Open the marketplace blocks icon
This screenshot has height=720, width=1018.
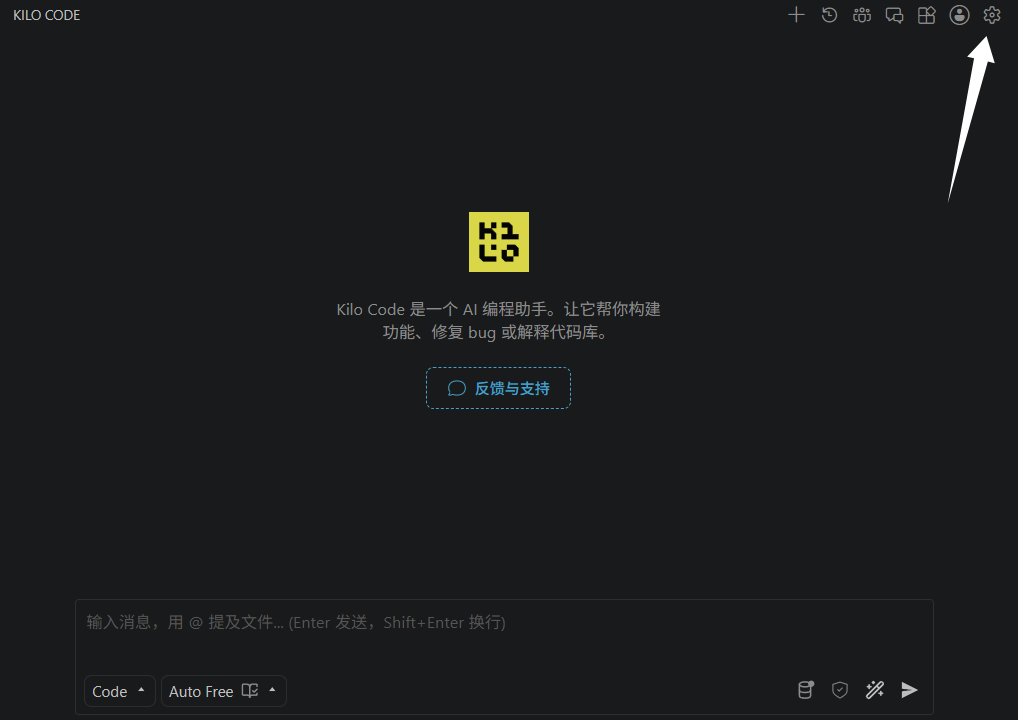(926, 15)
